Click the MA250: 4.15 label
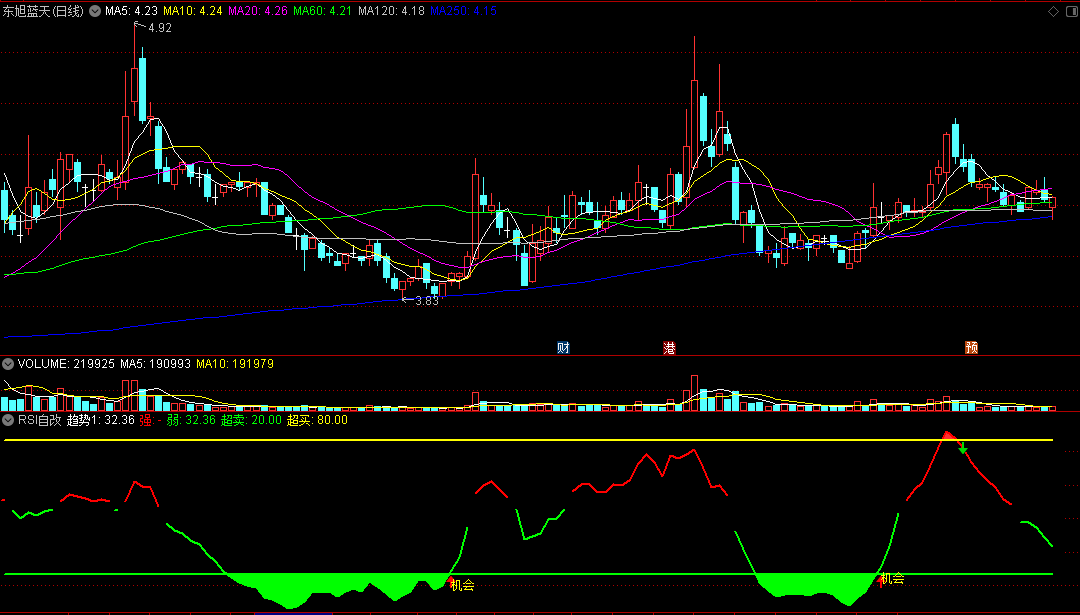This screenshot has width=1080, height=615. [463, 11]
